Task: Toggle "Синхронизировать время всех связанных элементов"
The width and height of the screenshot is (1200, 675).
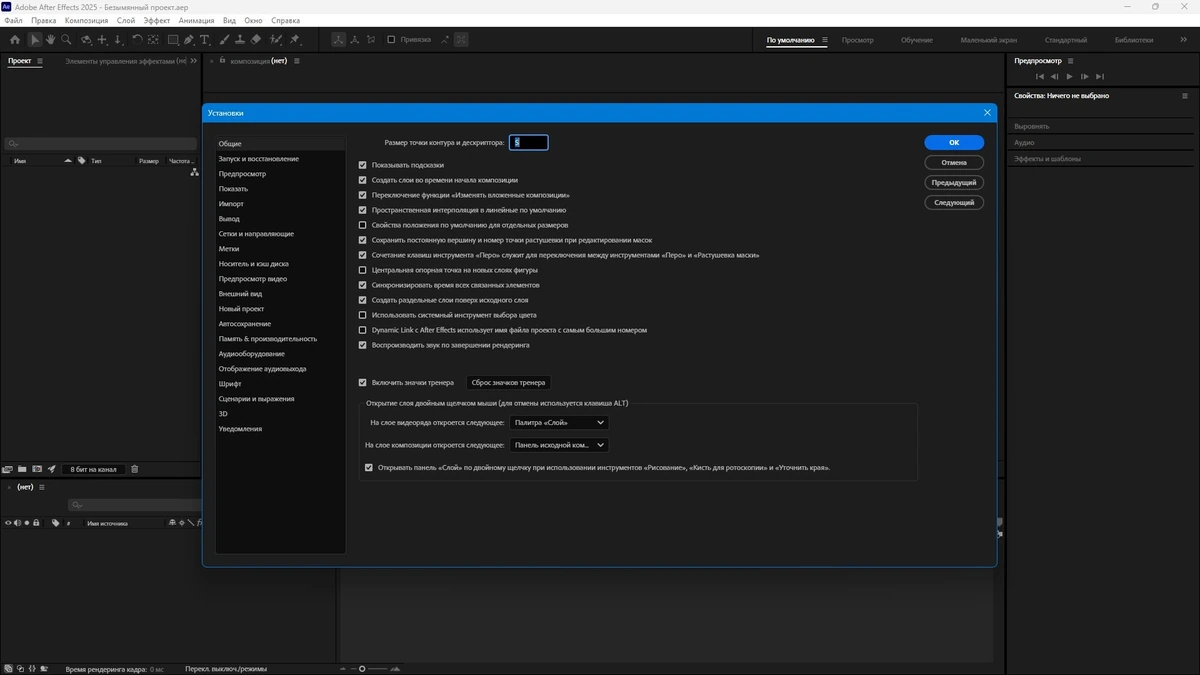Action: point(363,285)
